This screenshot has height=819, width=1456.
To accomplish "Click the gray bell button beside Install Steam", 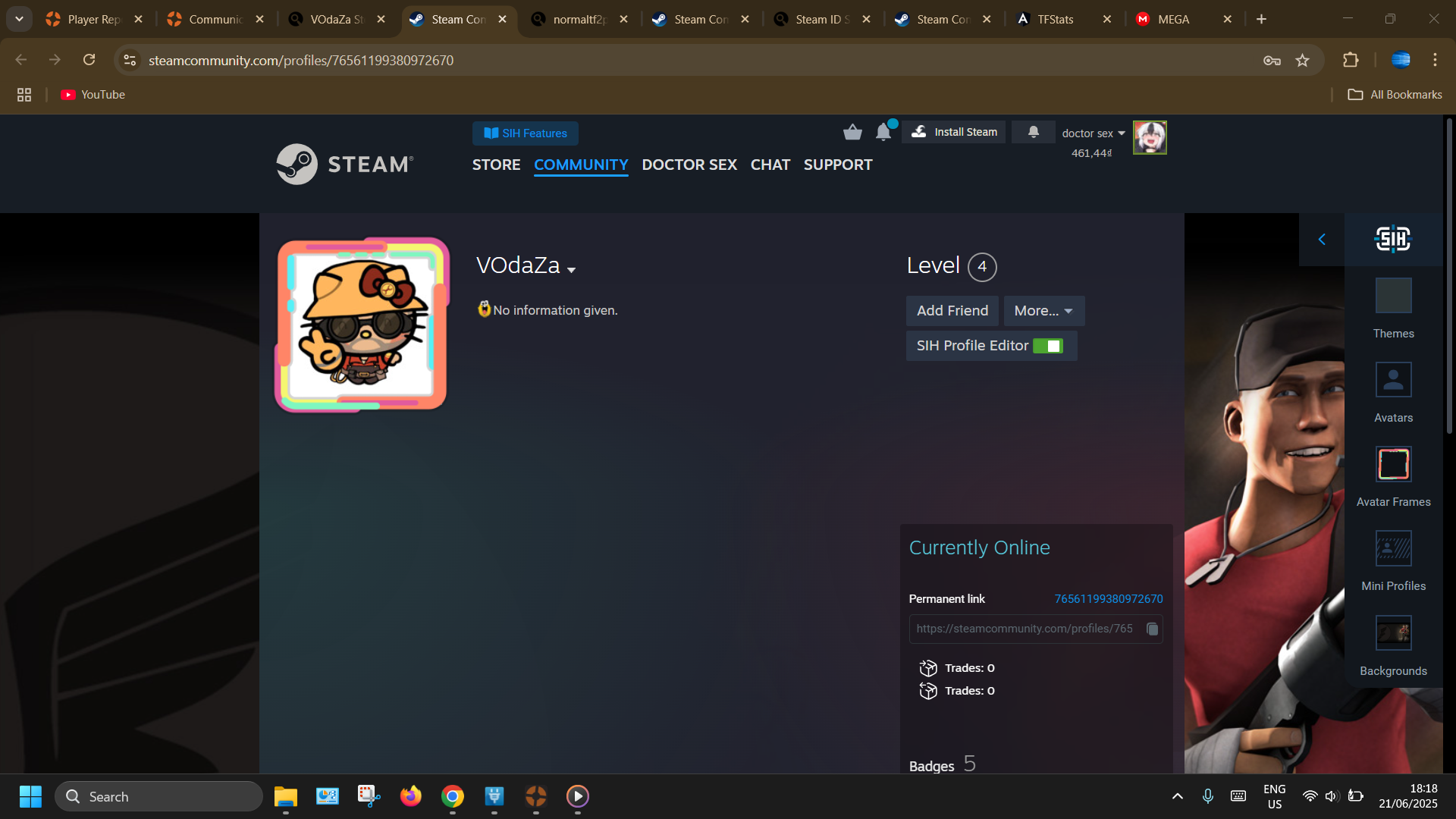I will point(1033,132).
